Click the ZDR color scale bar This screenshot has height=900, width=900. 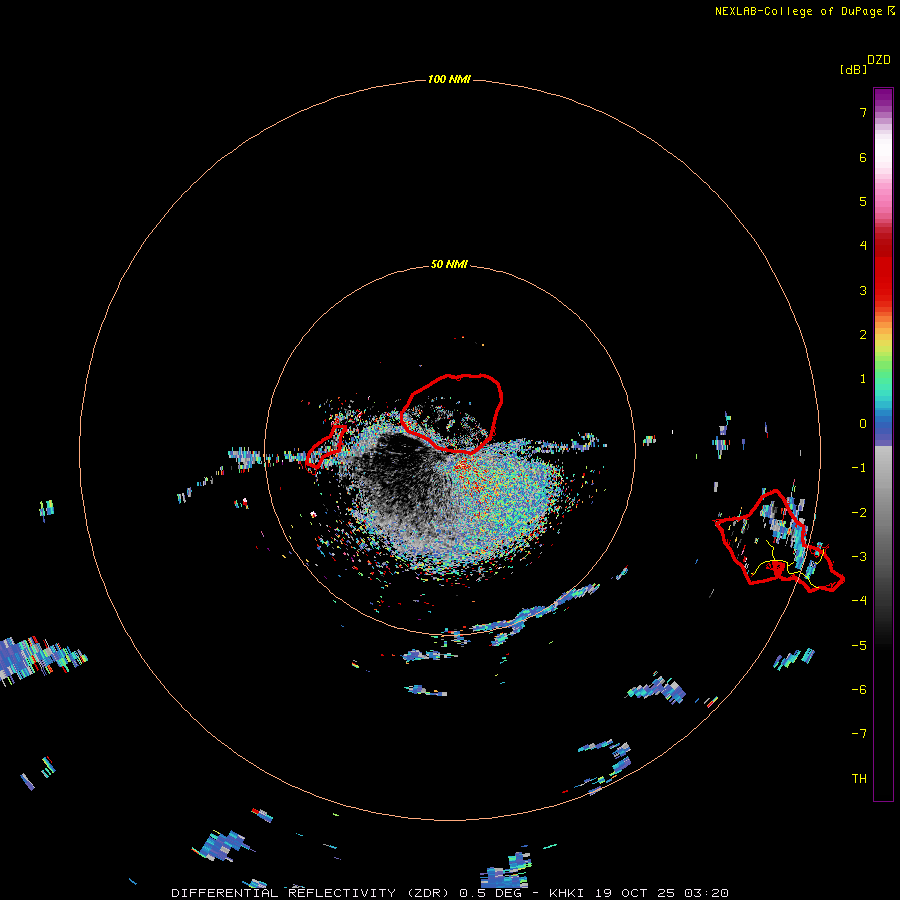[x=883, y=444]
